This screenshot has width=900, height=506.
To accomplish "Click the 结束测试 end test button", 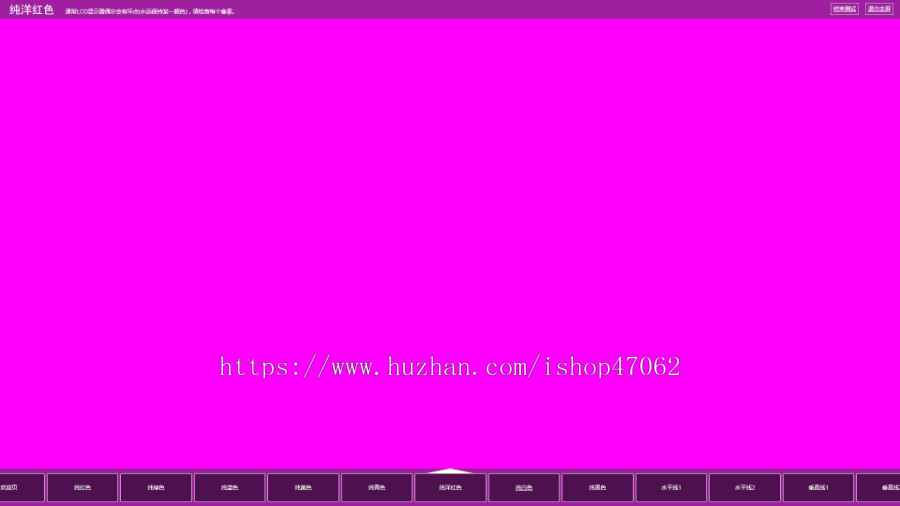I will (x=844, y=9).
